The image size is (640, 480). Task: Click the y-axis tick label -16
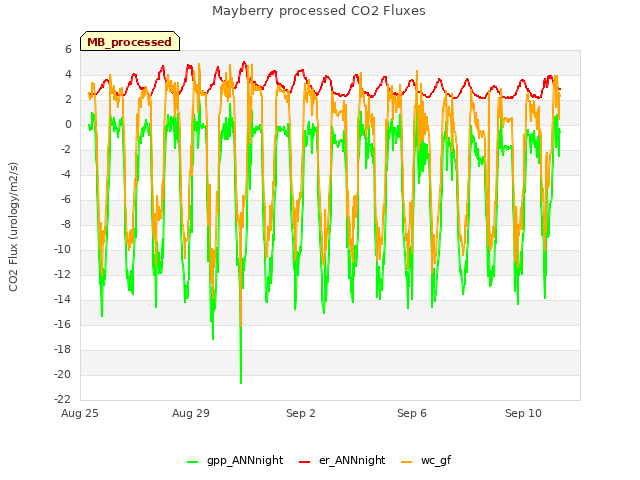tap(63, 324)
